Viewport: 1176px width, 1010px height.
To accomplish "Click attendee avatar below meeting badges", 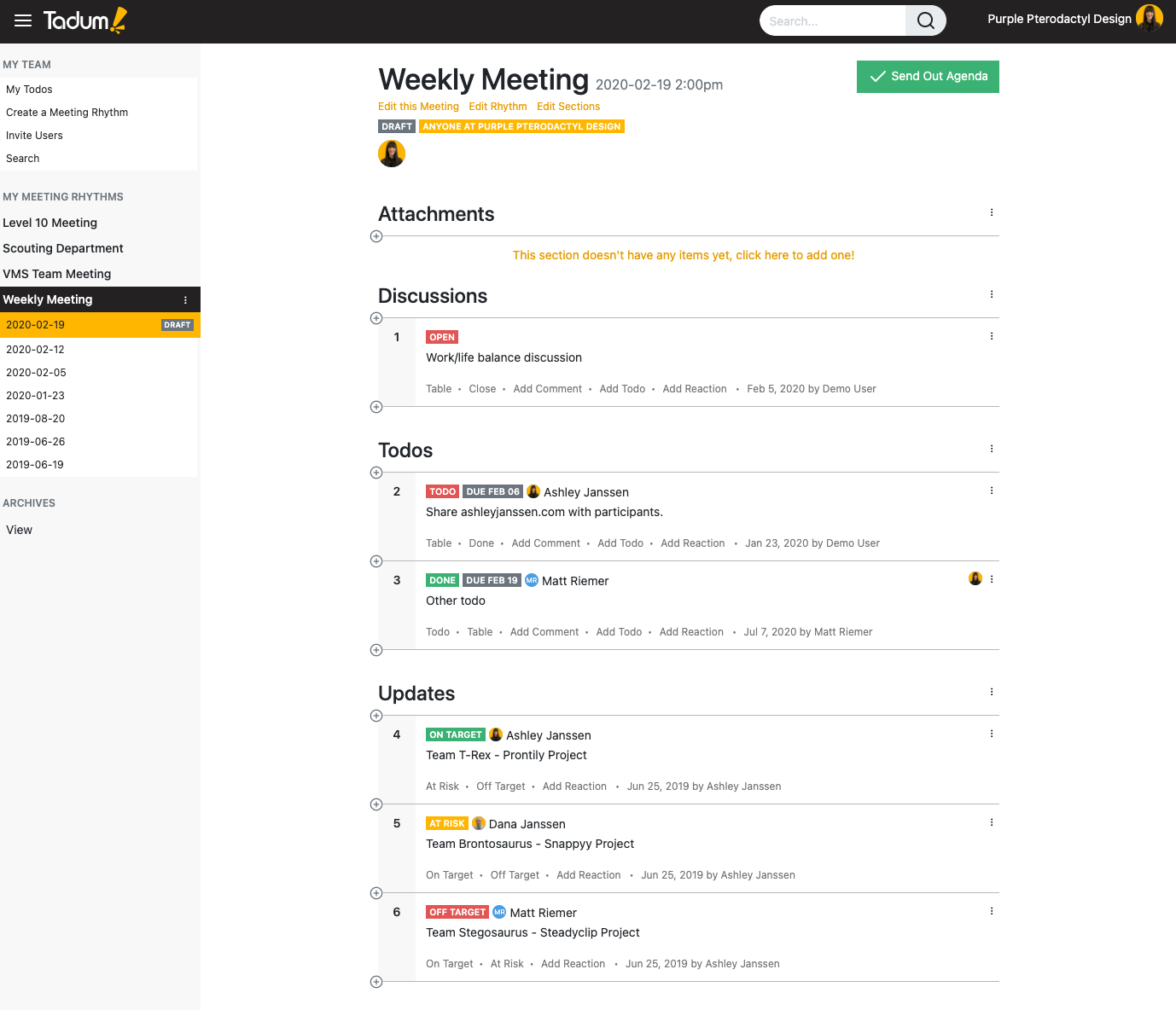I will point(392,154).
